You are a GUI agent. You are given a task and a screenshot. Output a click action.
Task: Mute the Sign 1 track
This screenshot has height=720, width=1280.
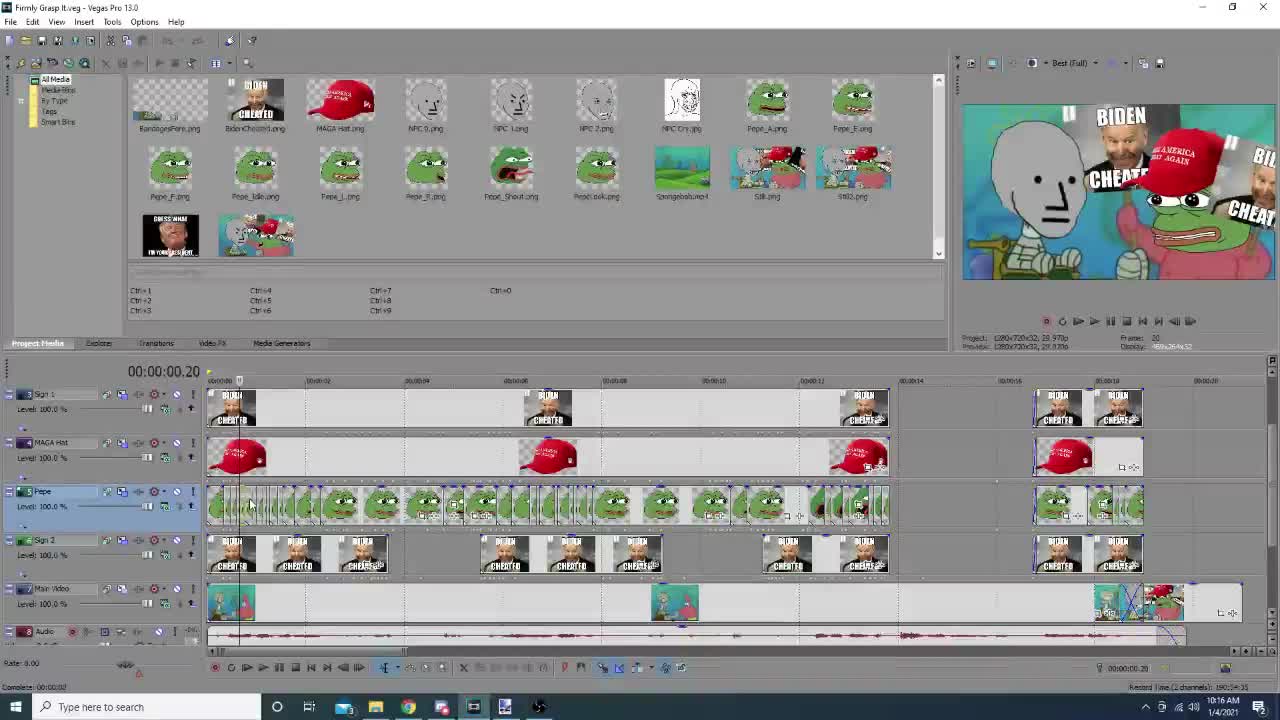click(177, 394)
